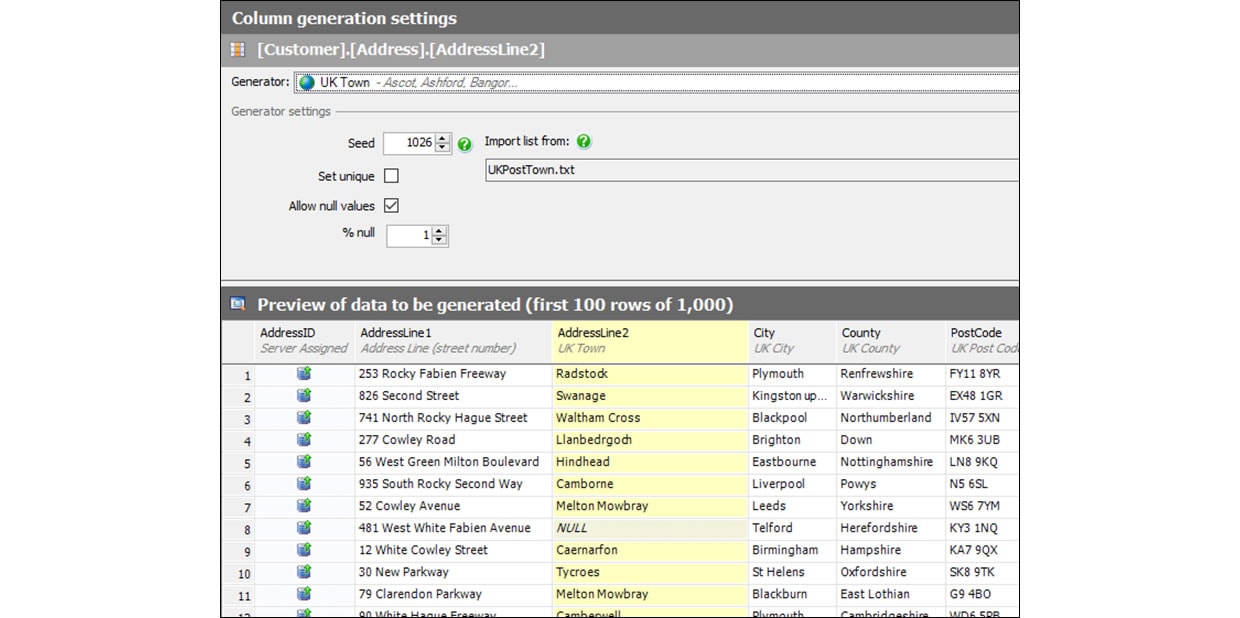Click the cell 'Radstock'

[x=650, y=373]
